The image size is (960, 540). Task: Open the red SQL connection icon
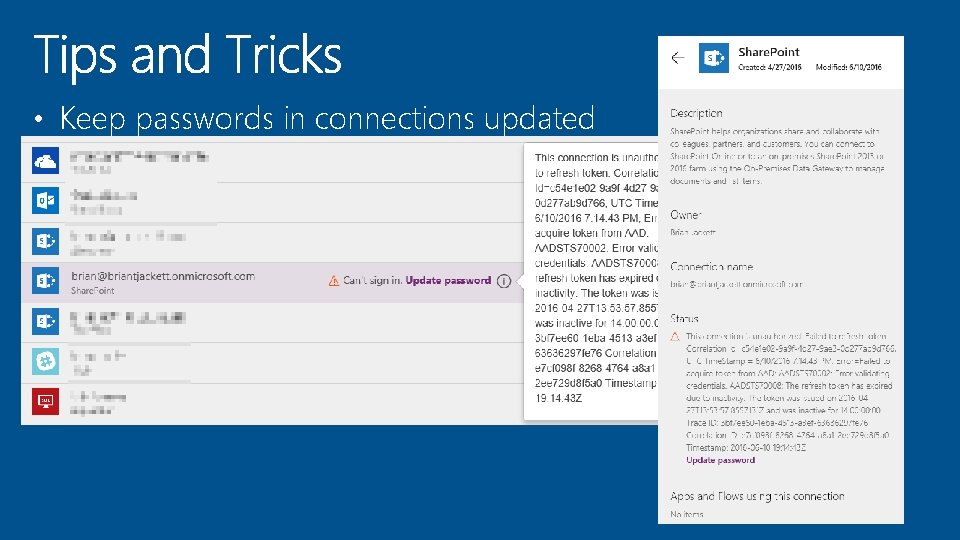tap(45, 402)
